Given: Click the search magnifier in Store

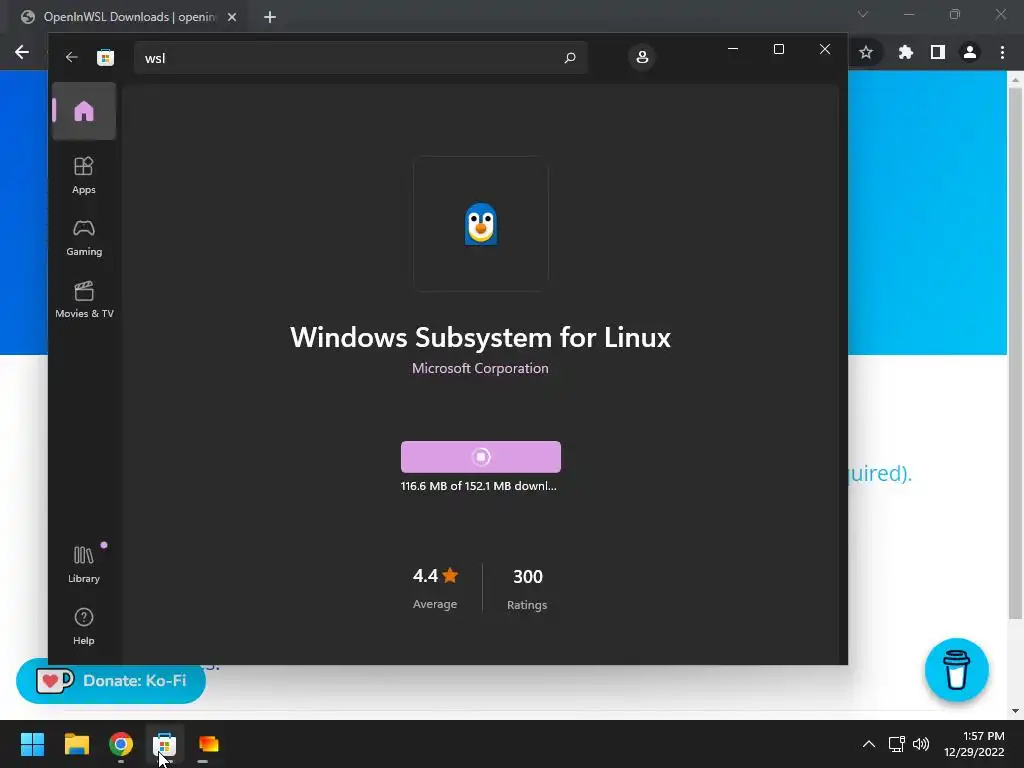Looking at the screenshot, I should (569, 57).
